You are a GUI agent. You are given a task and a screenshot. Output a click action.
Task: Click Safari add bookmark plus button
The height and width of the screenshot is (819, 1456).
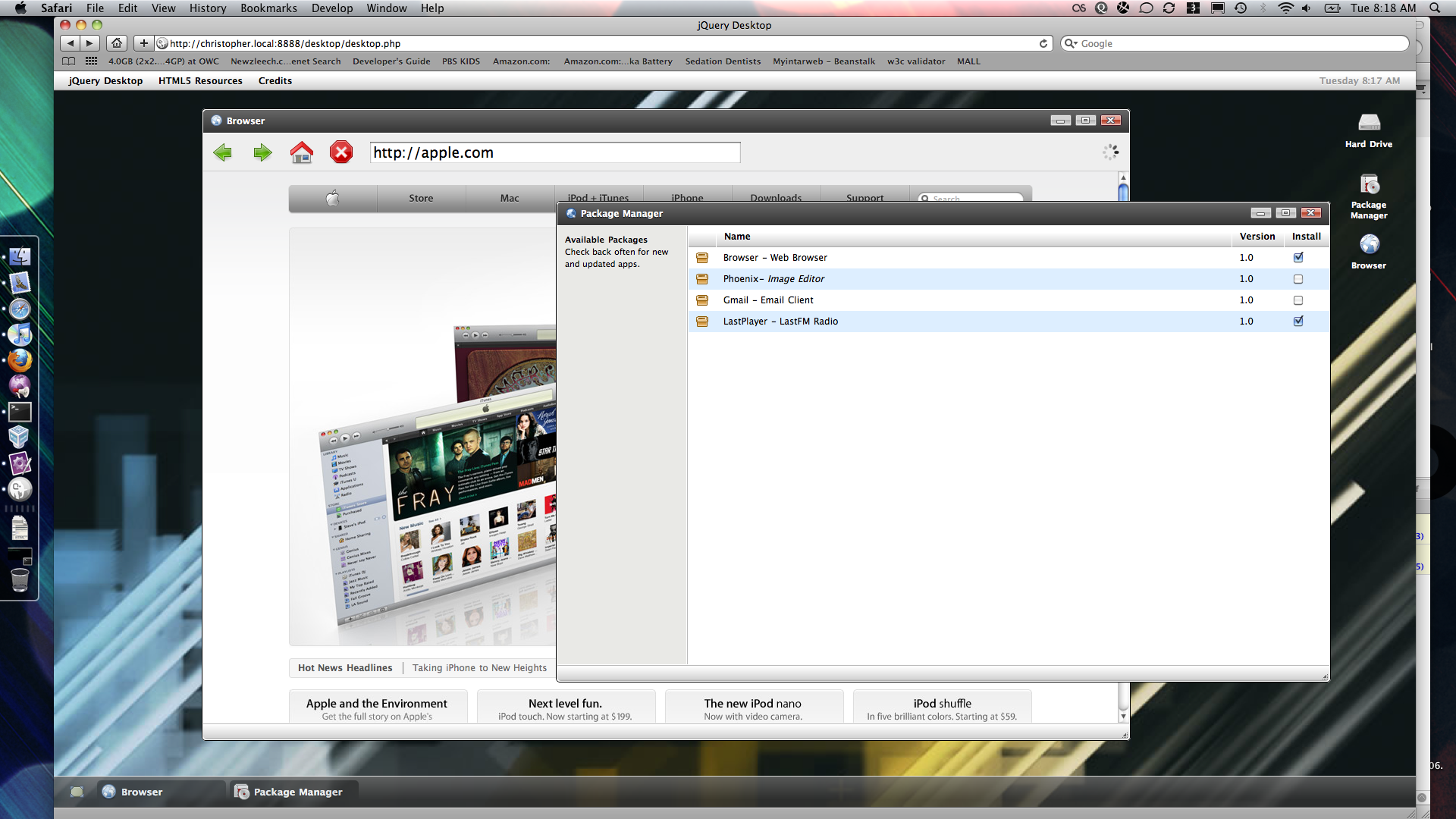(143, 43)
